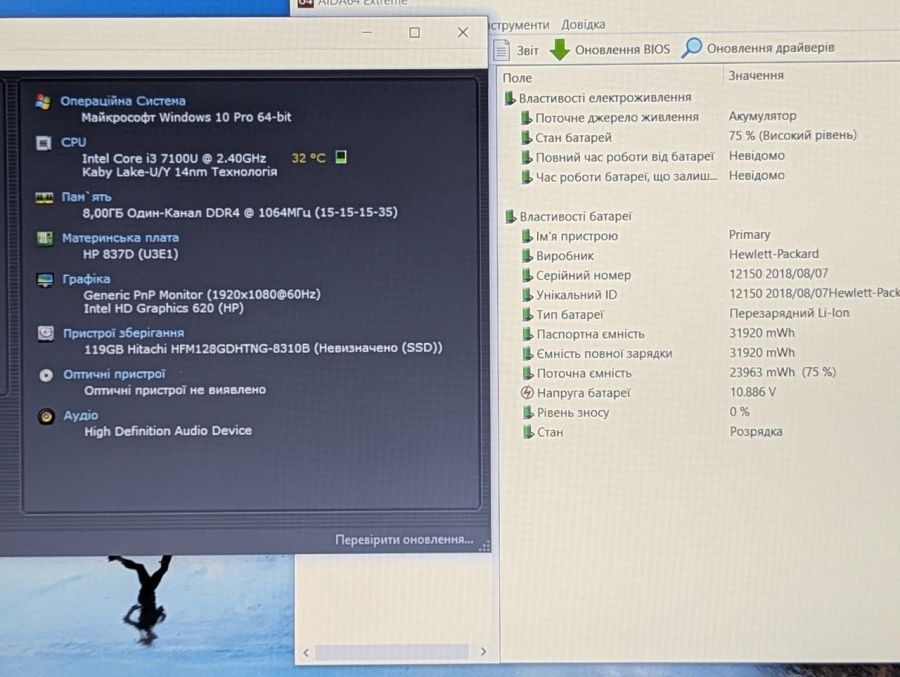Click the Поточна ємність row icon
900x677 pixels.
527,373
